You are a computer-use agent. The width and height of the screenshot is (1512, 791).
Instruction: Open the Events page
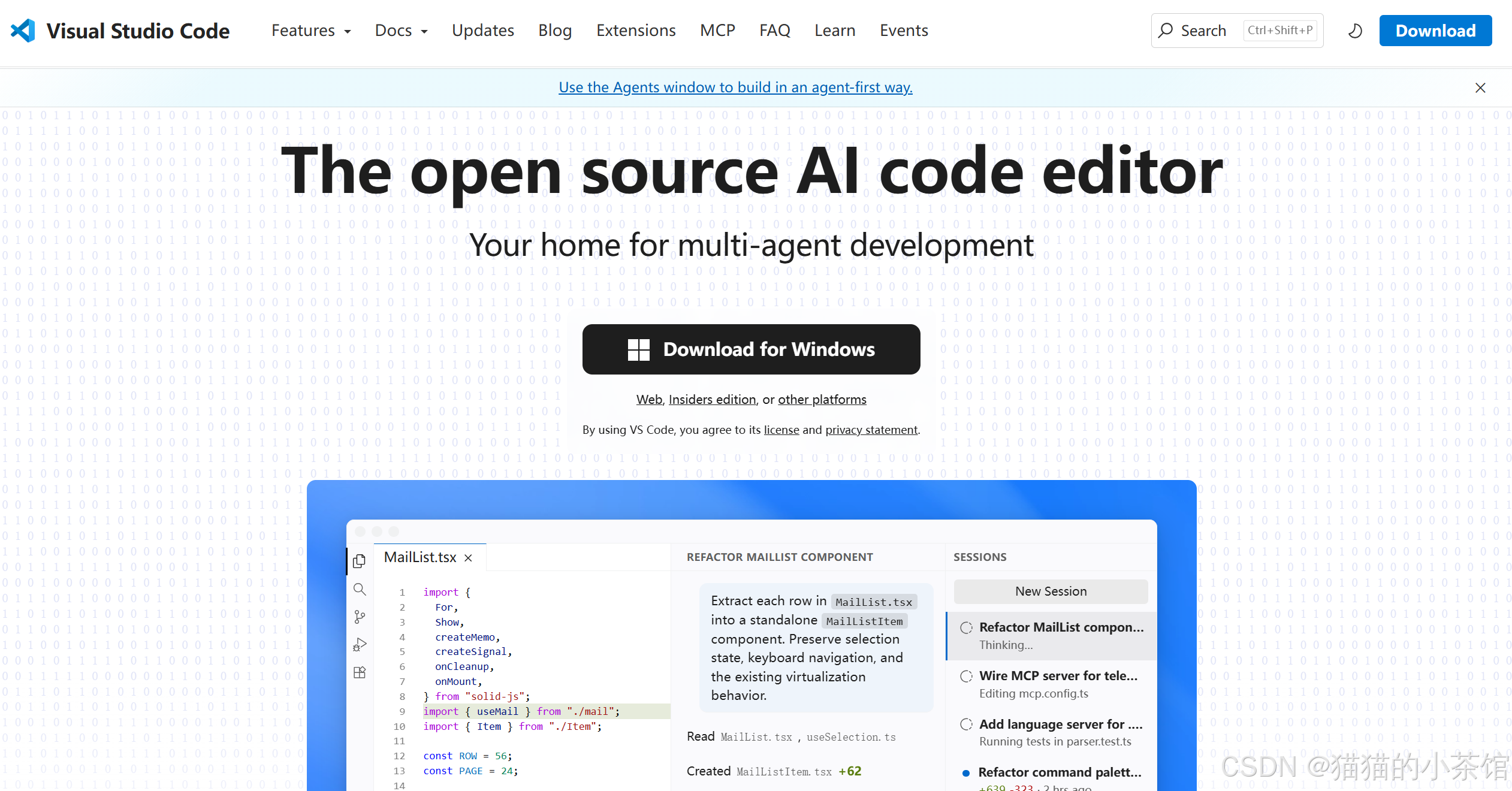(x=904, y=31)
